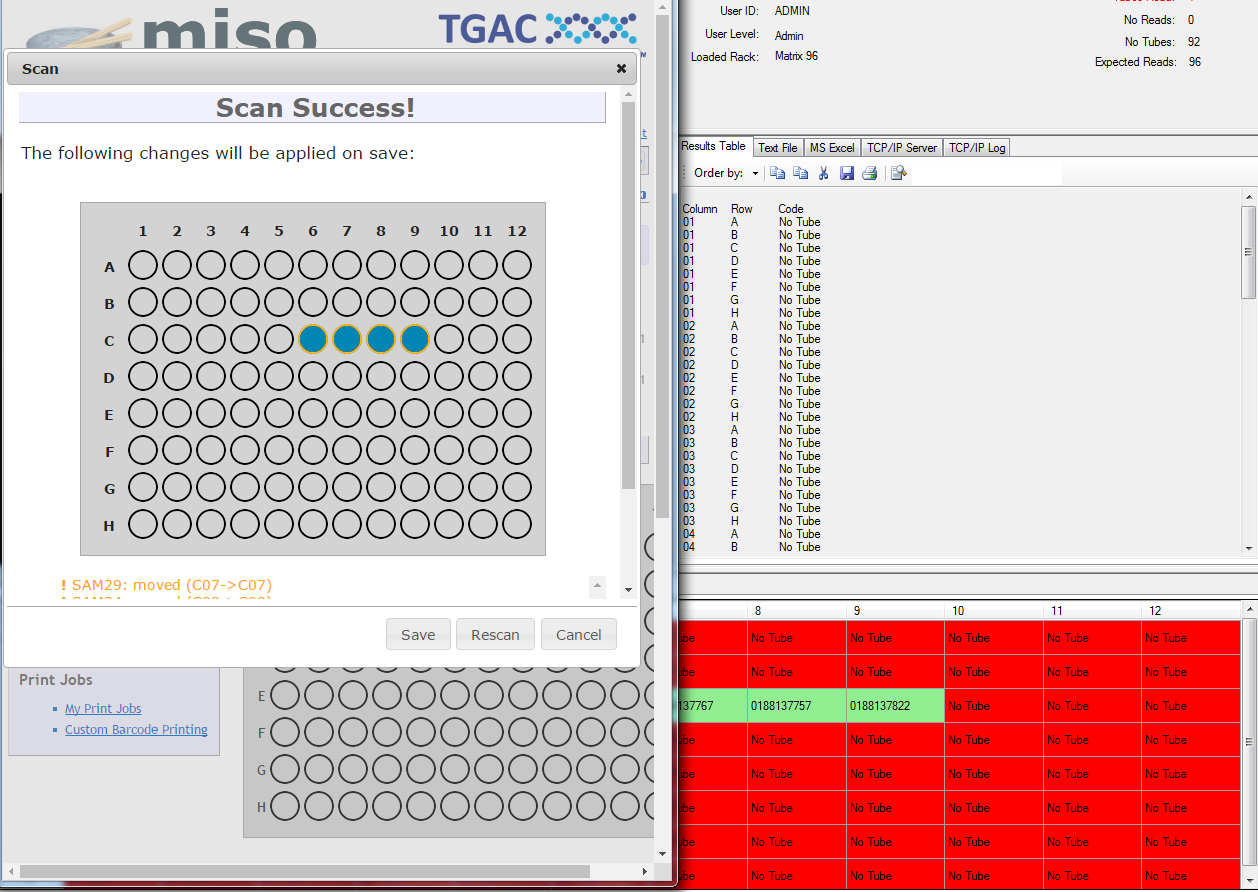Click the Column header in Results Table
Image resolution: width=1258 pixels, height=892 pixels.
pos(700,209)
